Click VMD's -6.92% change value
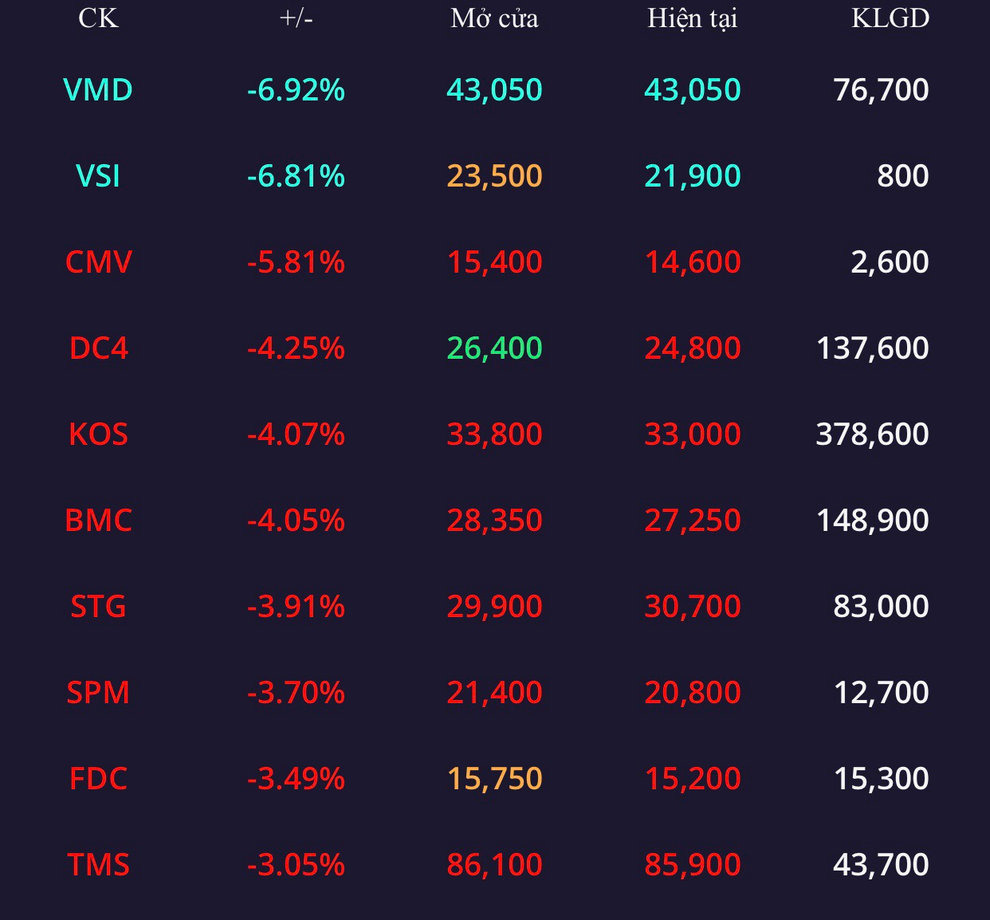Viewport: 990px width, 920px height. (296, 90)
